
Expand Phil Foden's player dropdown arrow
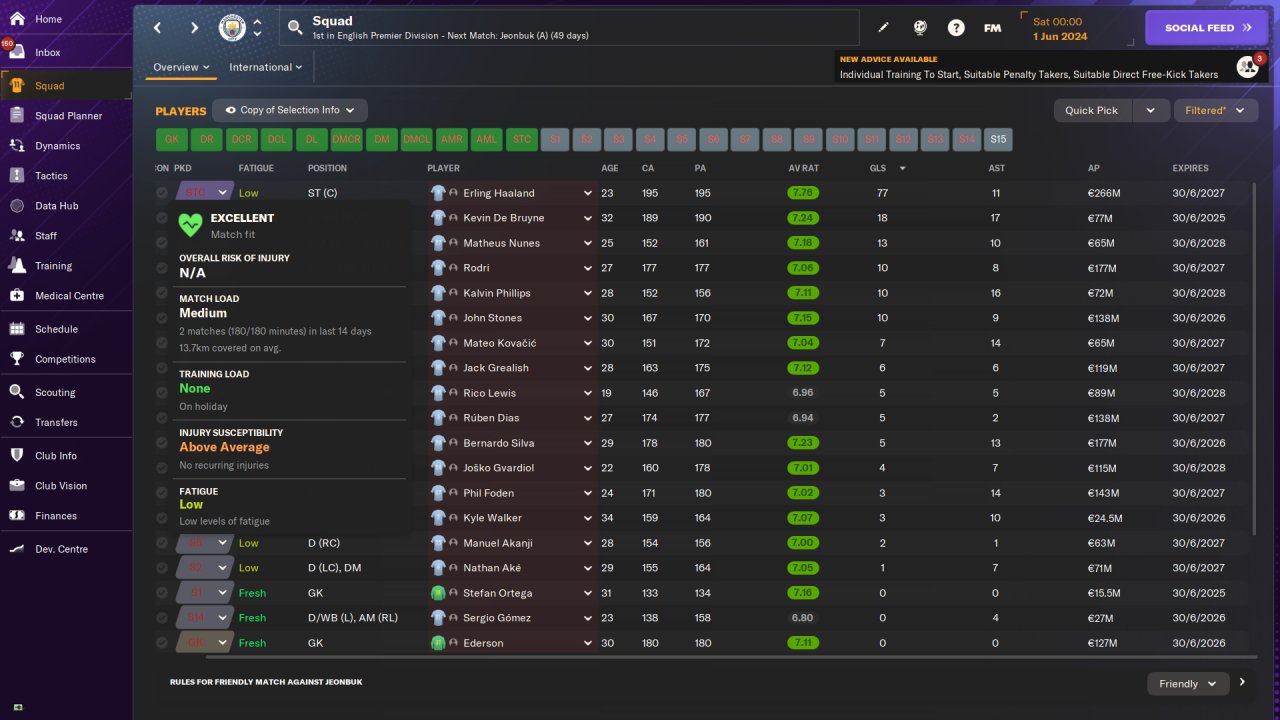[588, 493]
